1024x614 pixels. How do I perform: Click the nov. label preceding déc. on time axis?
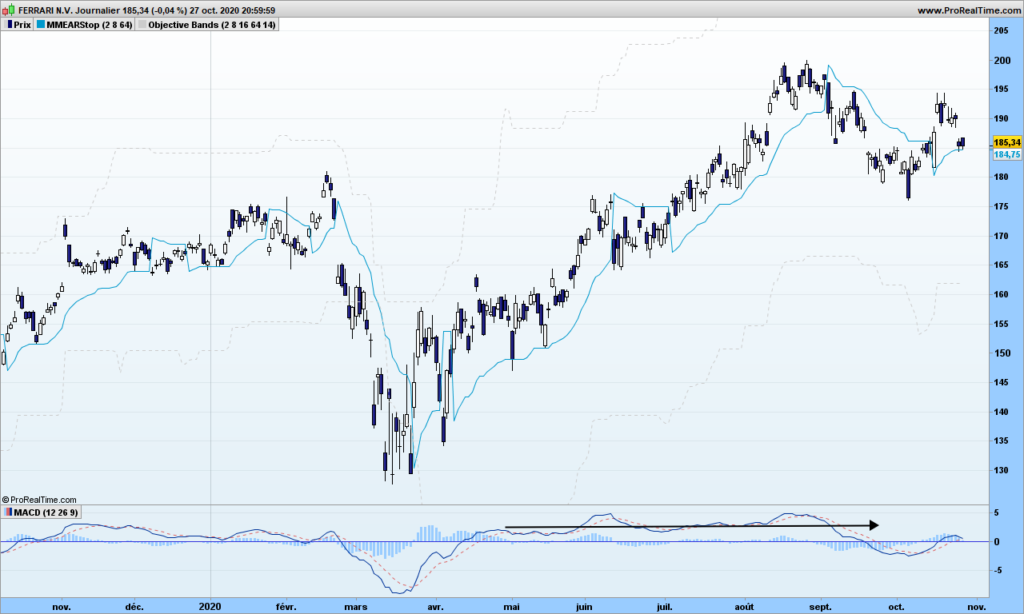coord(61,607)
